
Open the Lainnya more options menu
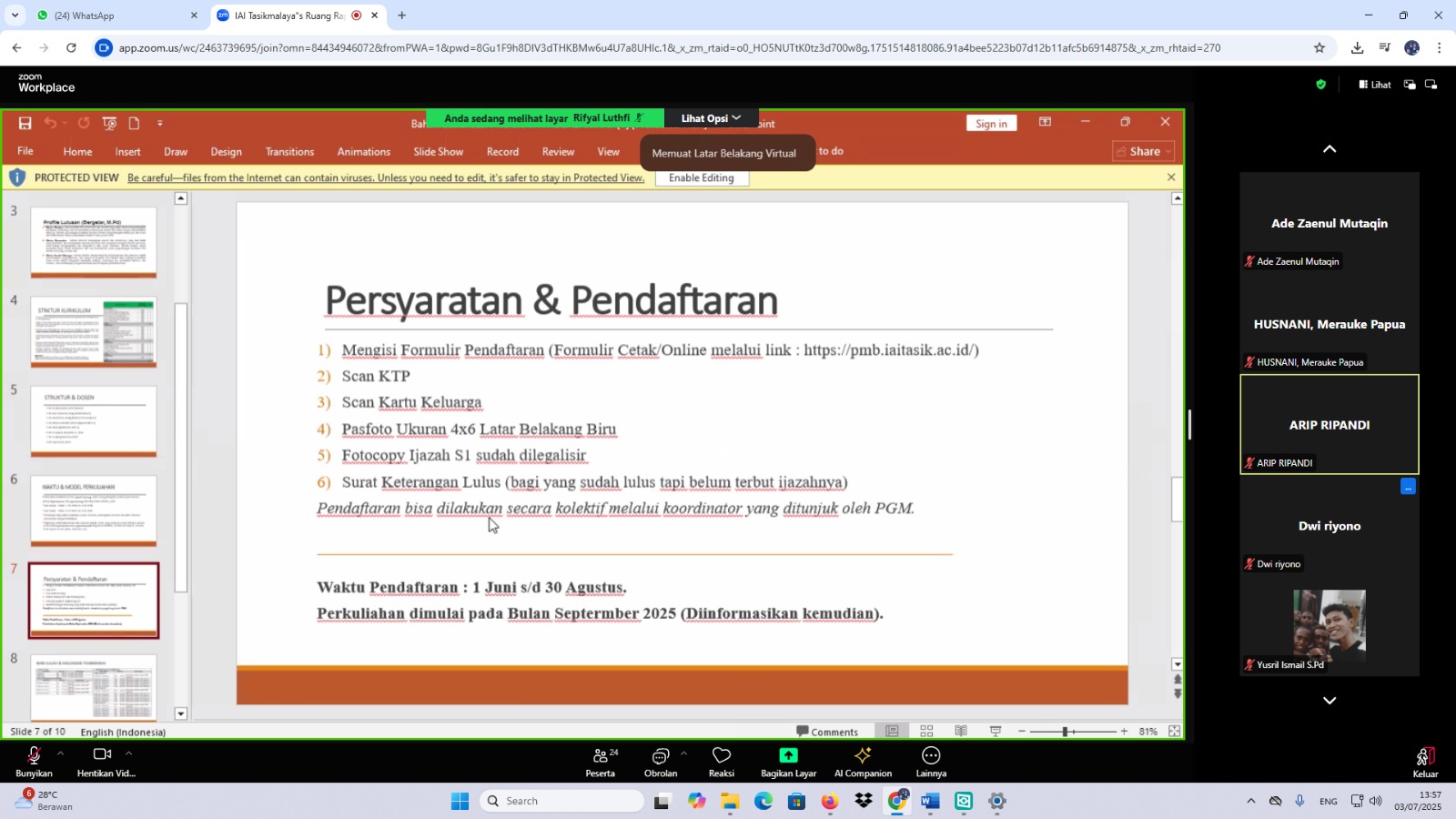coord(930,762)
